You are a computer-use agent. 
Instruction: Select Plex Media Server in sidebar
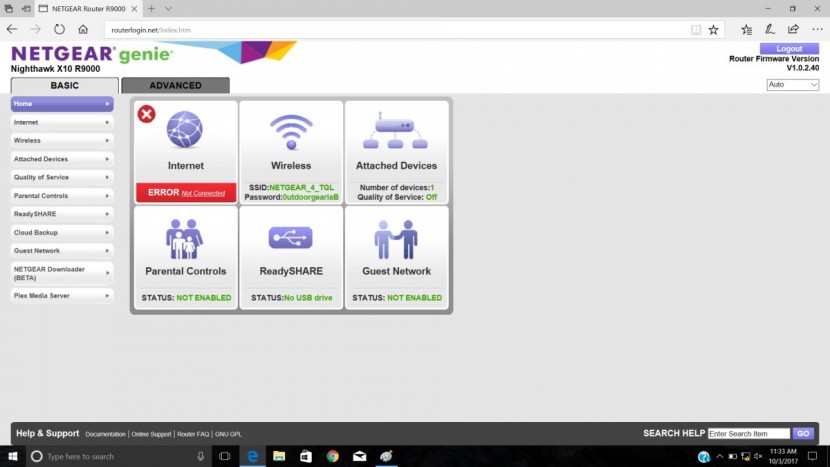pos(62,295)
